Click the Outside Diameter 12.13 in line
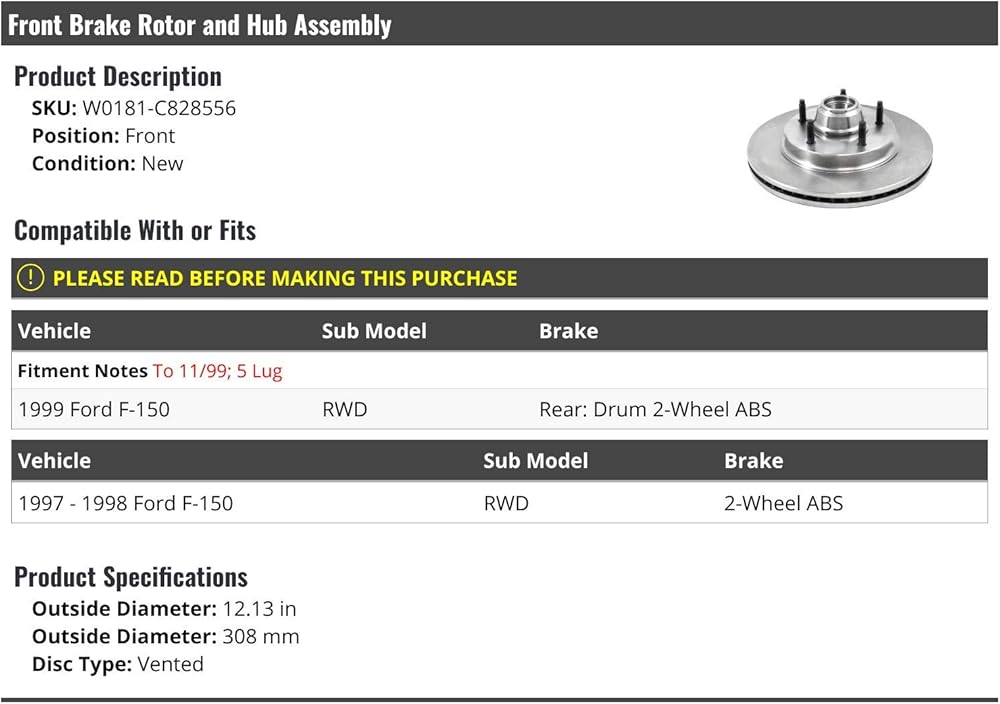The image size is (1000, 704). click(x=164, y=609)
